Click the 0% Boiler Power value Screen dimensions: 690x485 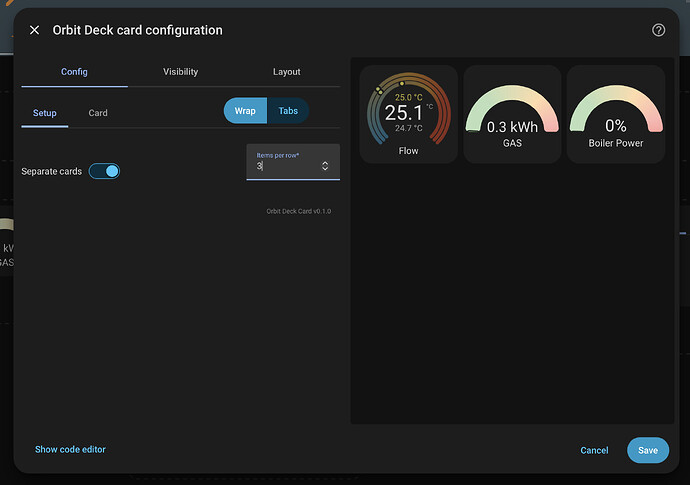coord(616,126)
